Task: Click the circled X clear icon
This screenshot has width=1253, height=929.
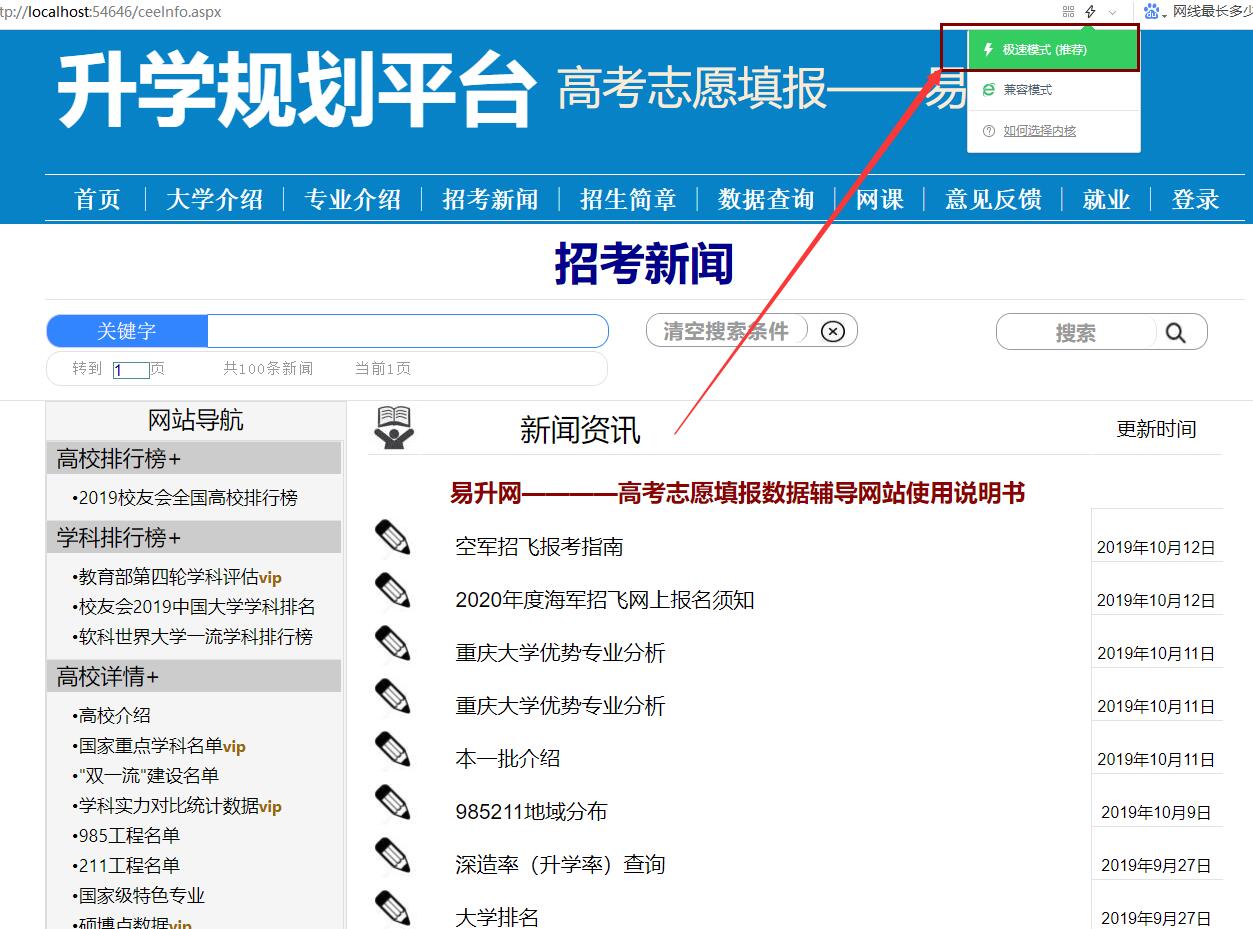Action: coord(832,332)
